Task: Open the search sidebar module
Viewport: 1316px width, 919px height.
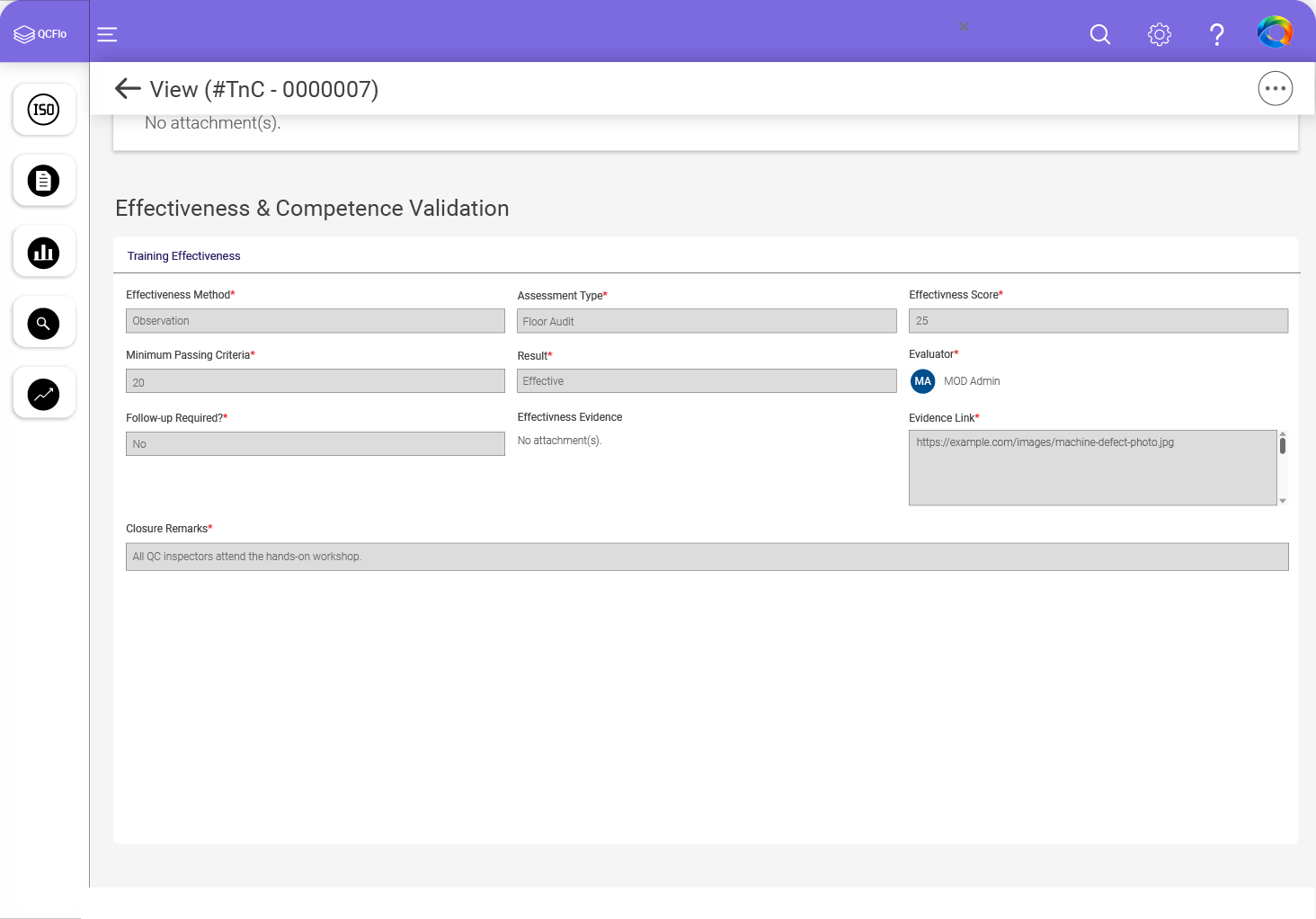Action: [44, 323]
